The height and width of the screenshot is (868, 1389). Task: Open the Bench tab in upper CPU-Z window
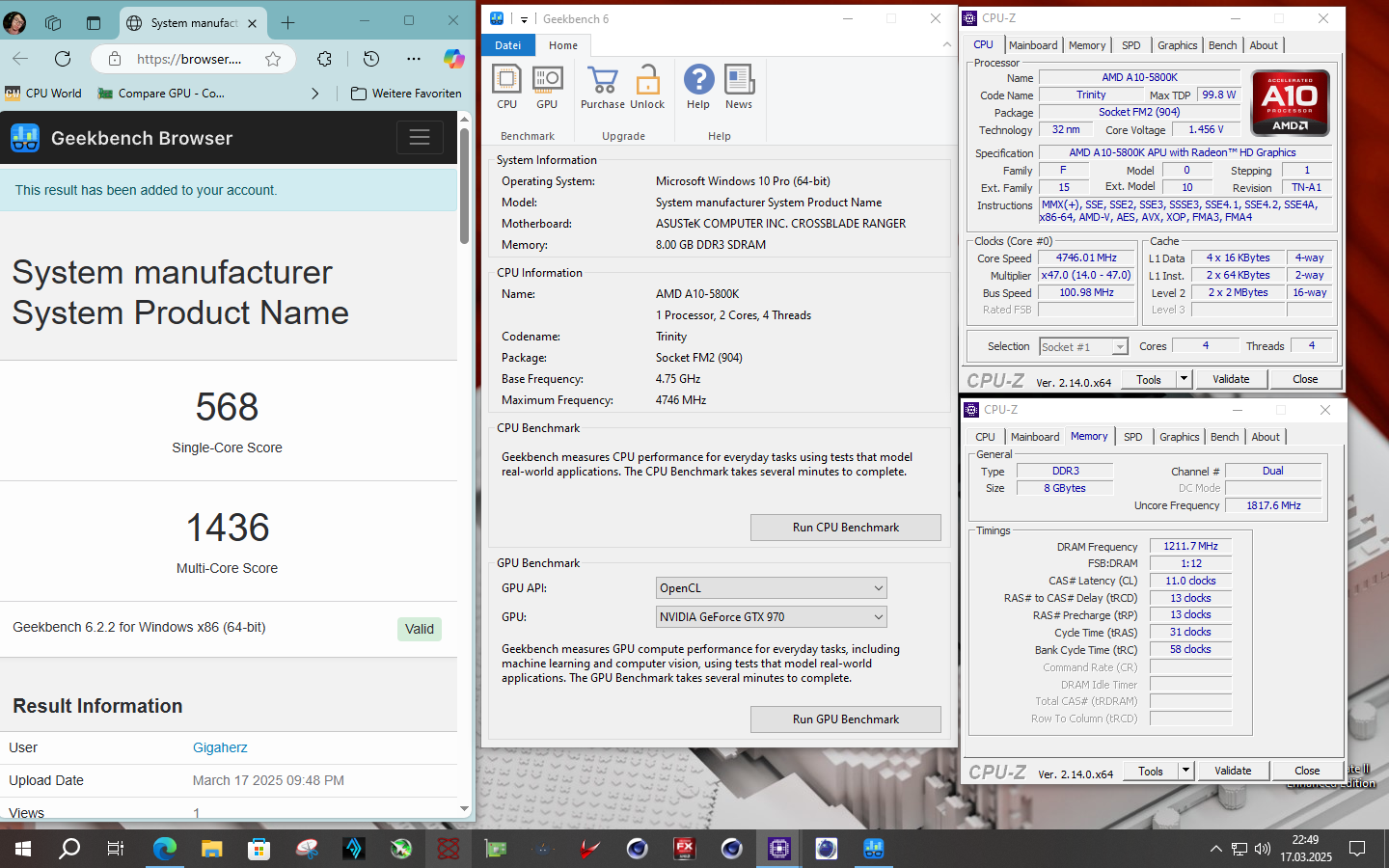point(1222,45)
